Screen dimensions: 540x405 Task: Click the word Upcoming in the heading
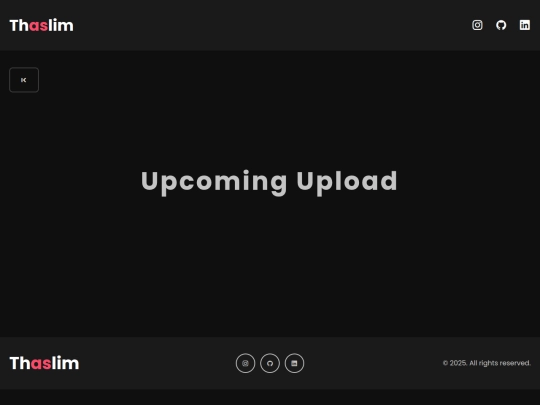(214, 182)
